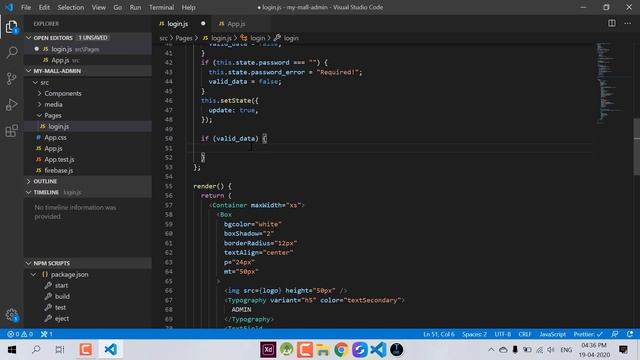This screenshot has height=360, width=640.
Task: Open the Explorer view in activity bar
Action: click(x=11, y=27)
